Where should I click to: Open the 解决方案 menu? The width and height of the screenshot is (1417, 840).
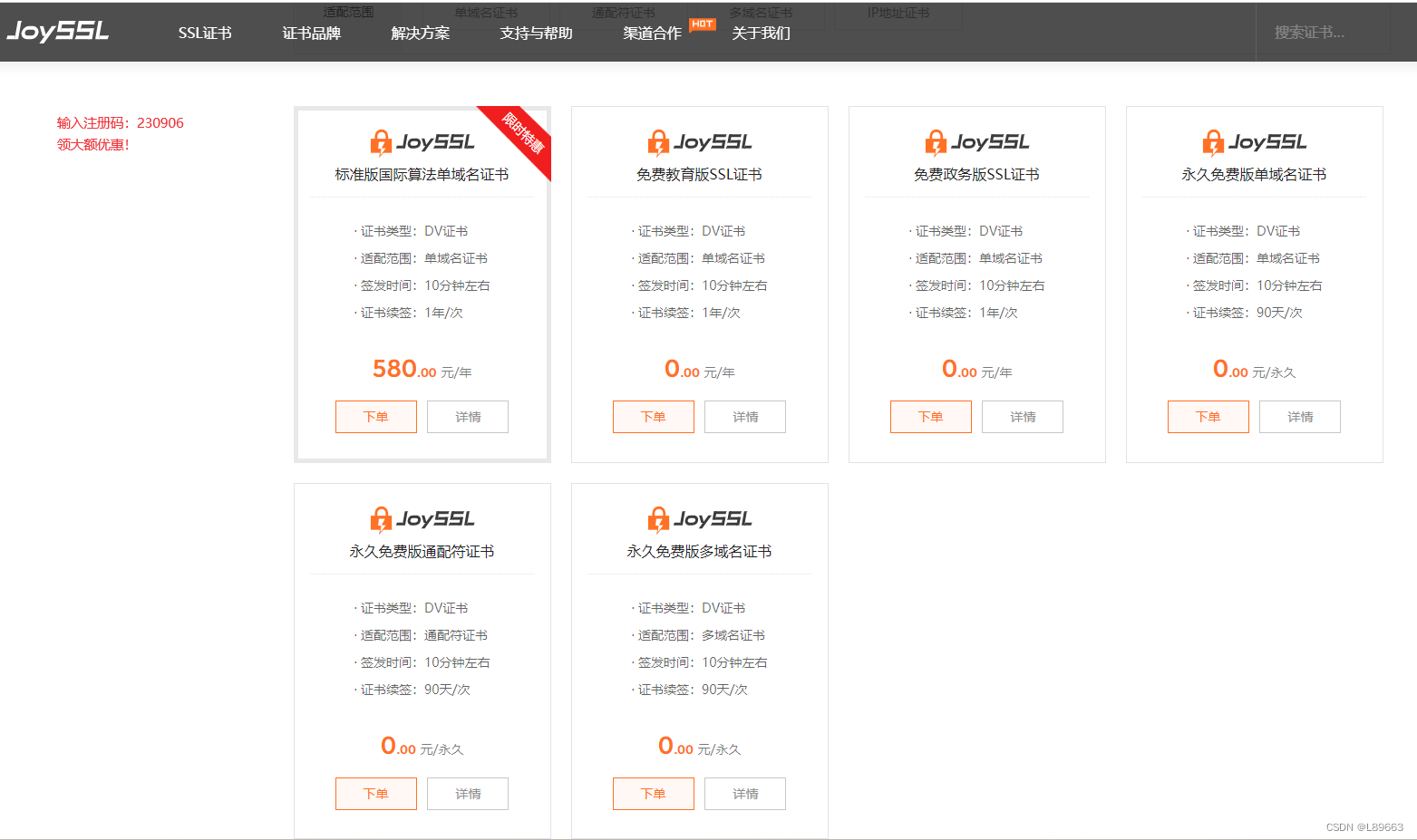[x=420, y=33]
